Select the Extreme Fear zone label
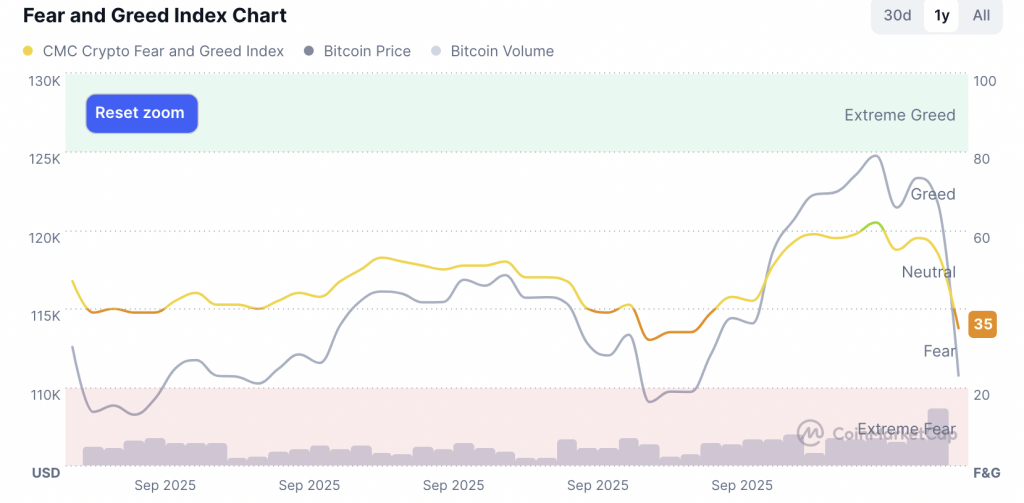This screenshot has width=1024, height=503. click(x=906, y=430)
